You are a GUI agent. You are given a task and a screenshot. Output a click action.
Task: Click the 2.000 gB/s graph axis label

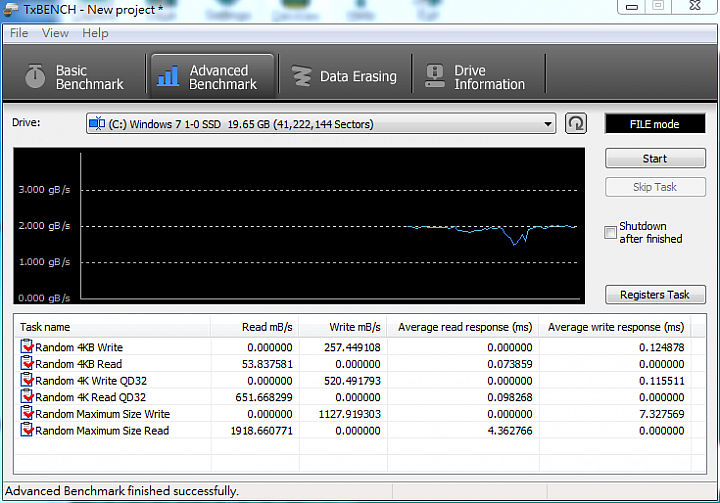[x=44, y=226]
